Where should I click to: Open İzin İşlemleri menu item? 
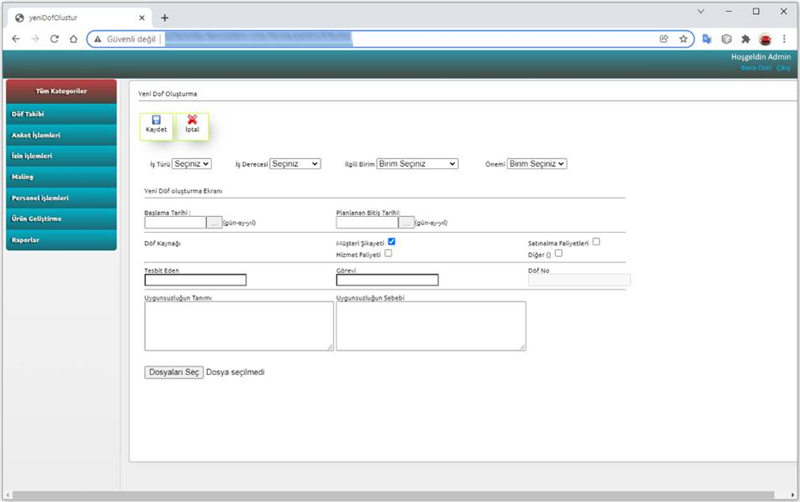tap(61, 156)
